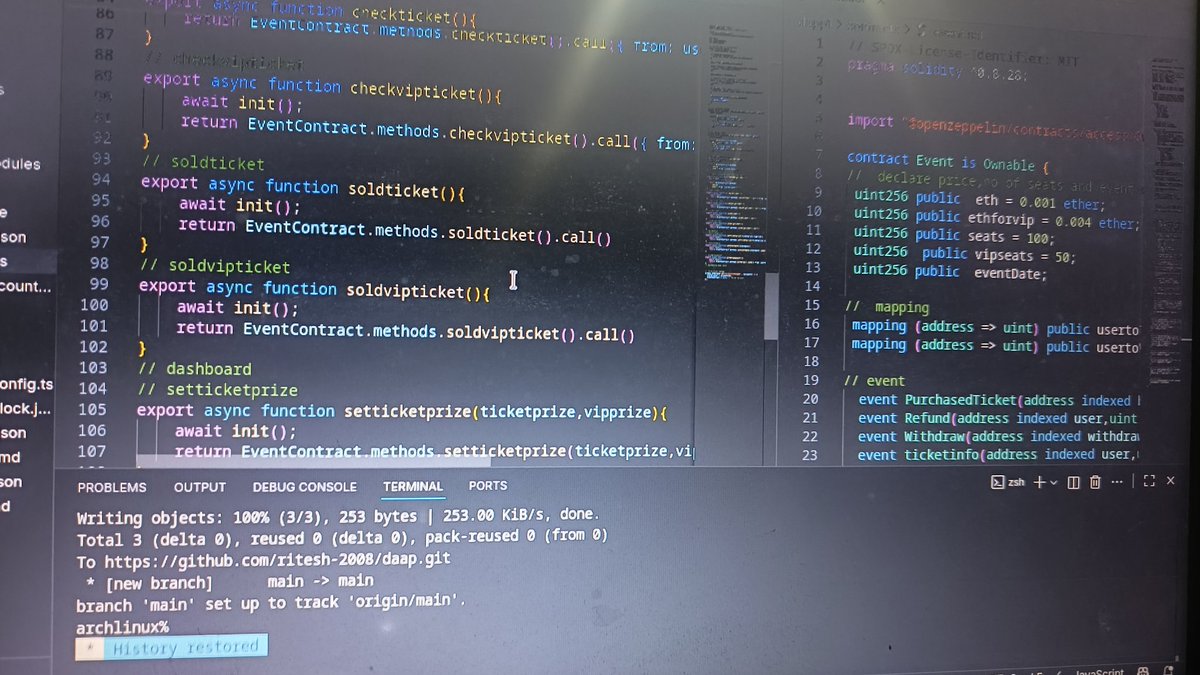Open the PORTS tab
This screenshot has width=1200, height=675.
tap(488, 485)
